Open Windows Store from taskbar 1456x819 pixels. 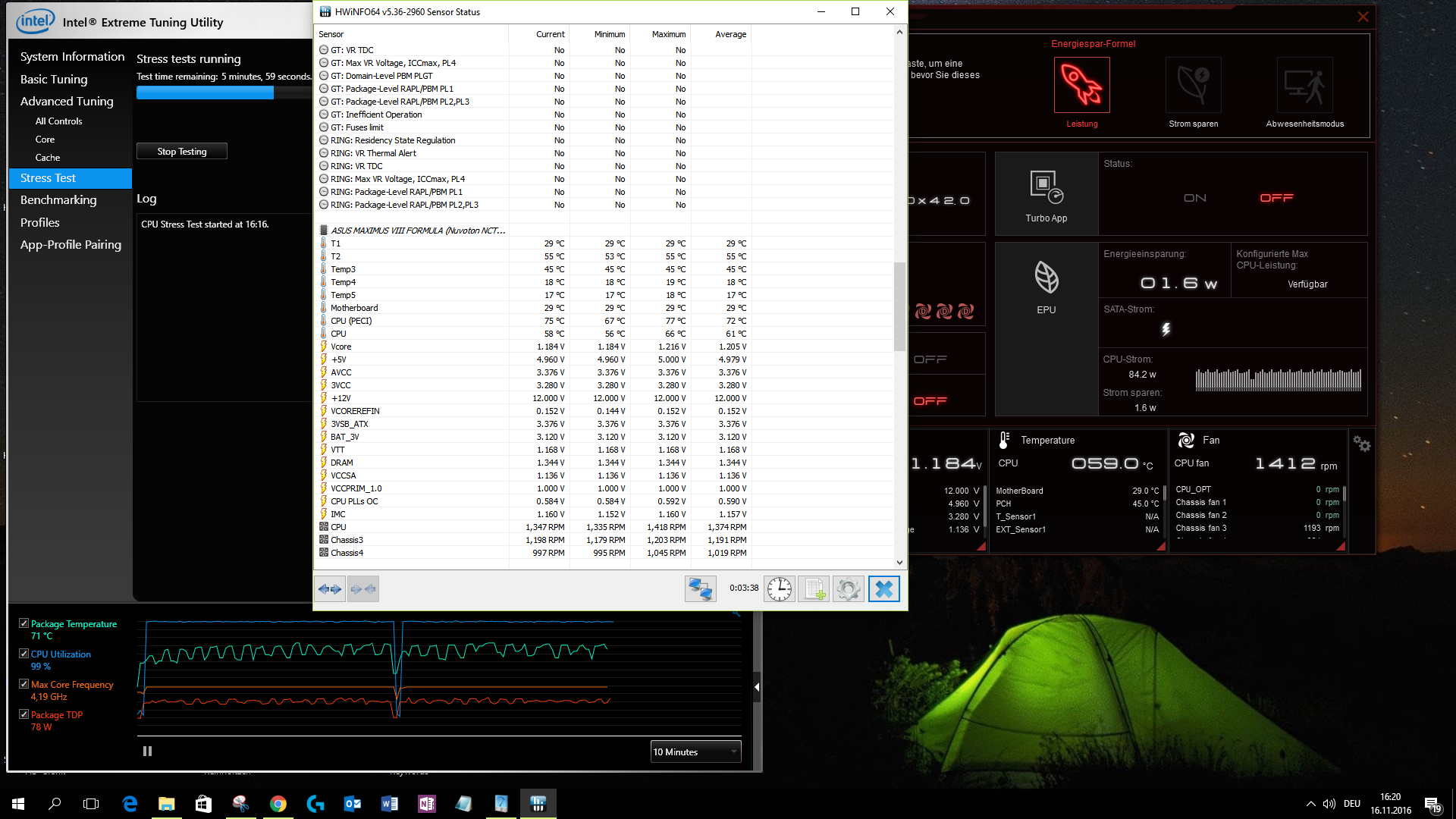204,804
